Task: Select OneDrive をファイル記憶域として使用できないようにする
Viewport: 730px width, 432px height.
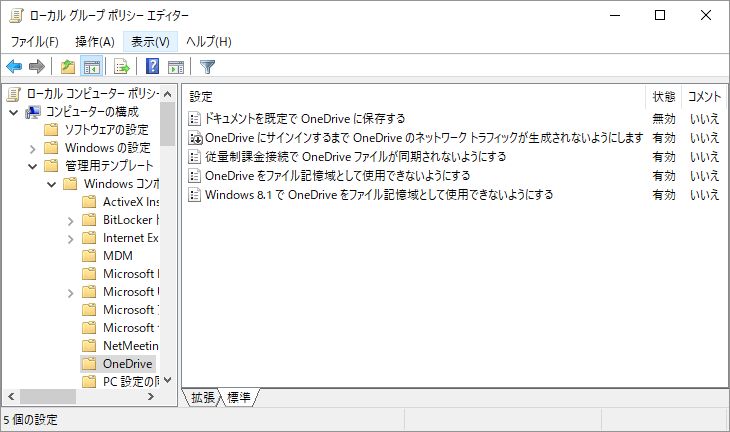Action: 338,176
